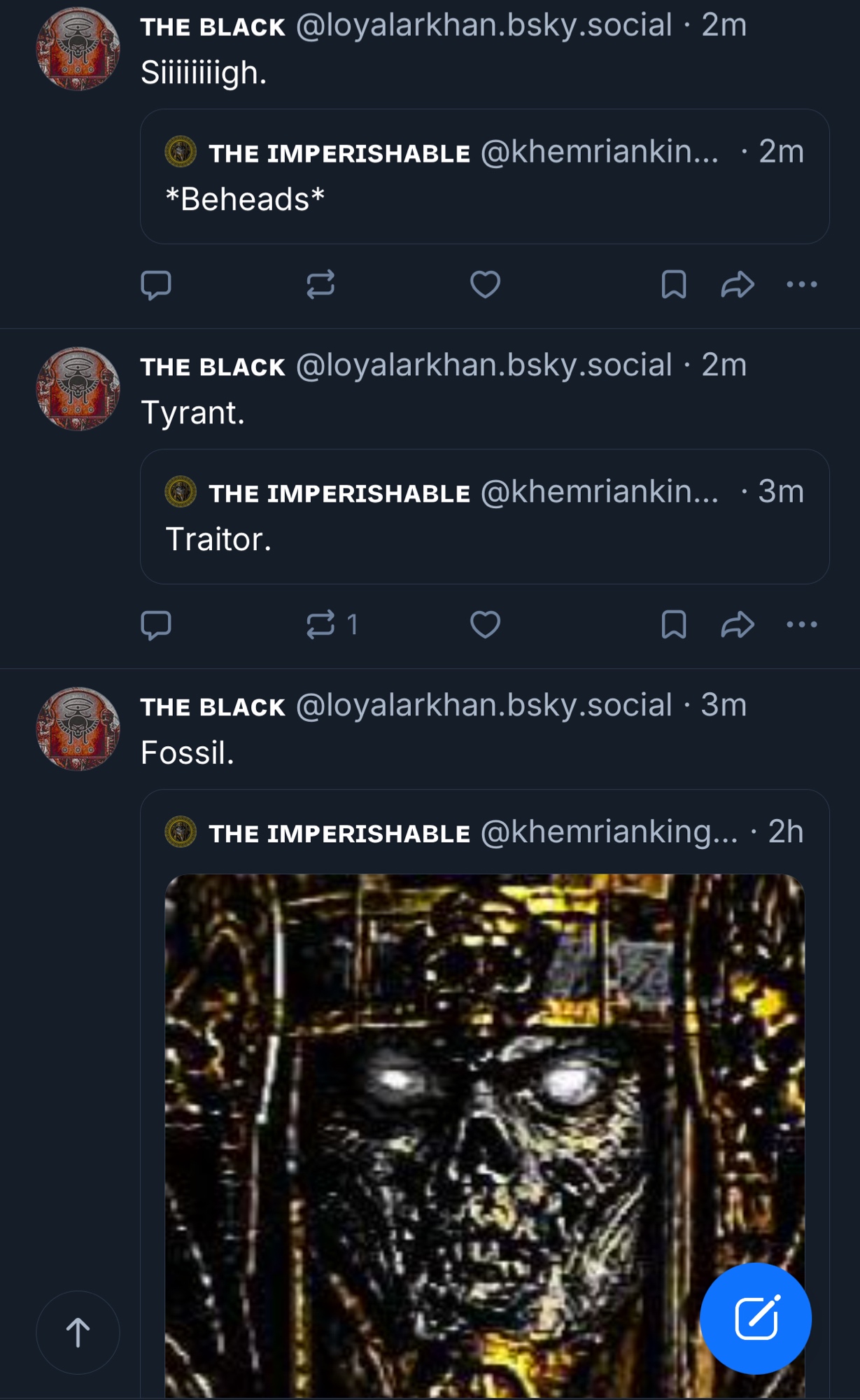
Task: Open THE BLACK avatar on "Fossil." post
Action: point(78,729)
